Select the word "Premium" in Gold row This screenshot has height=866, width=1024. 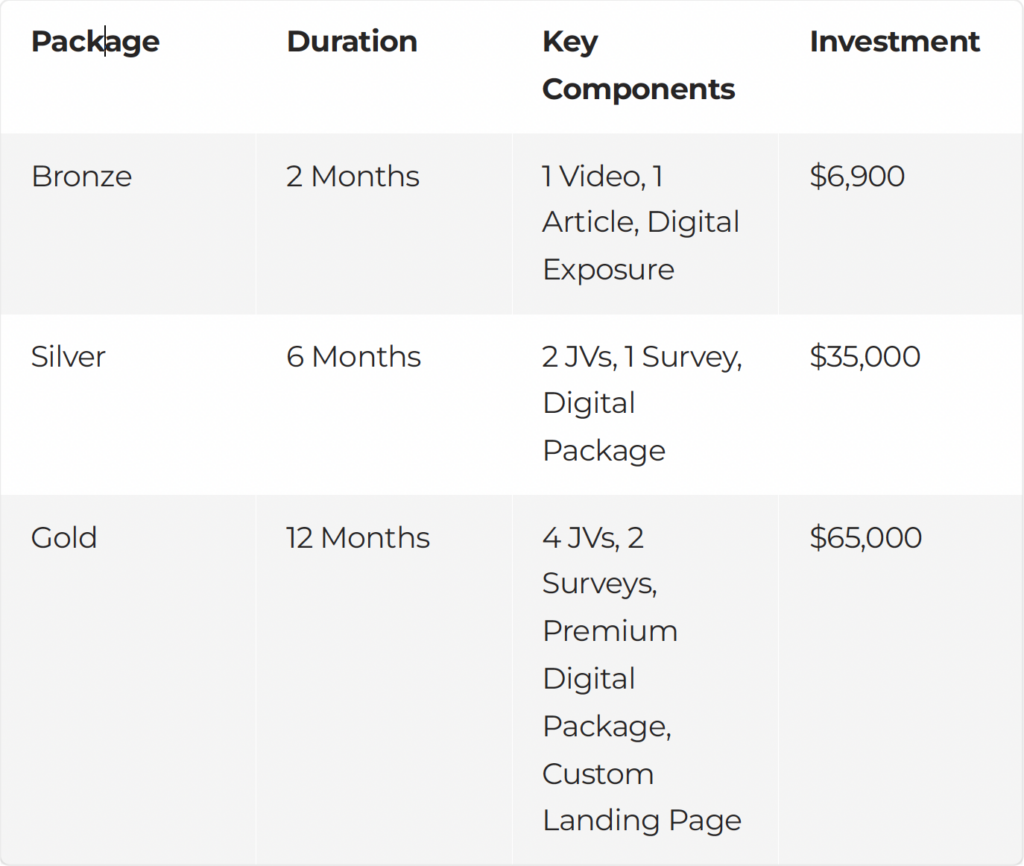(x=610, y=631)
